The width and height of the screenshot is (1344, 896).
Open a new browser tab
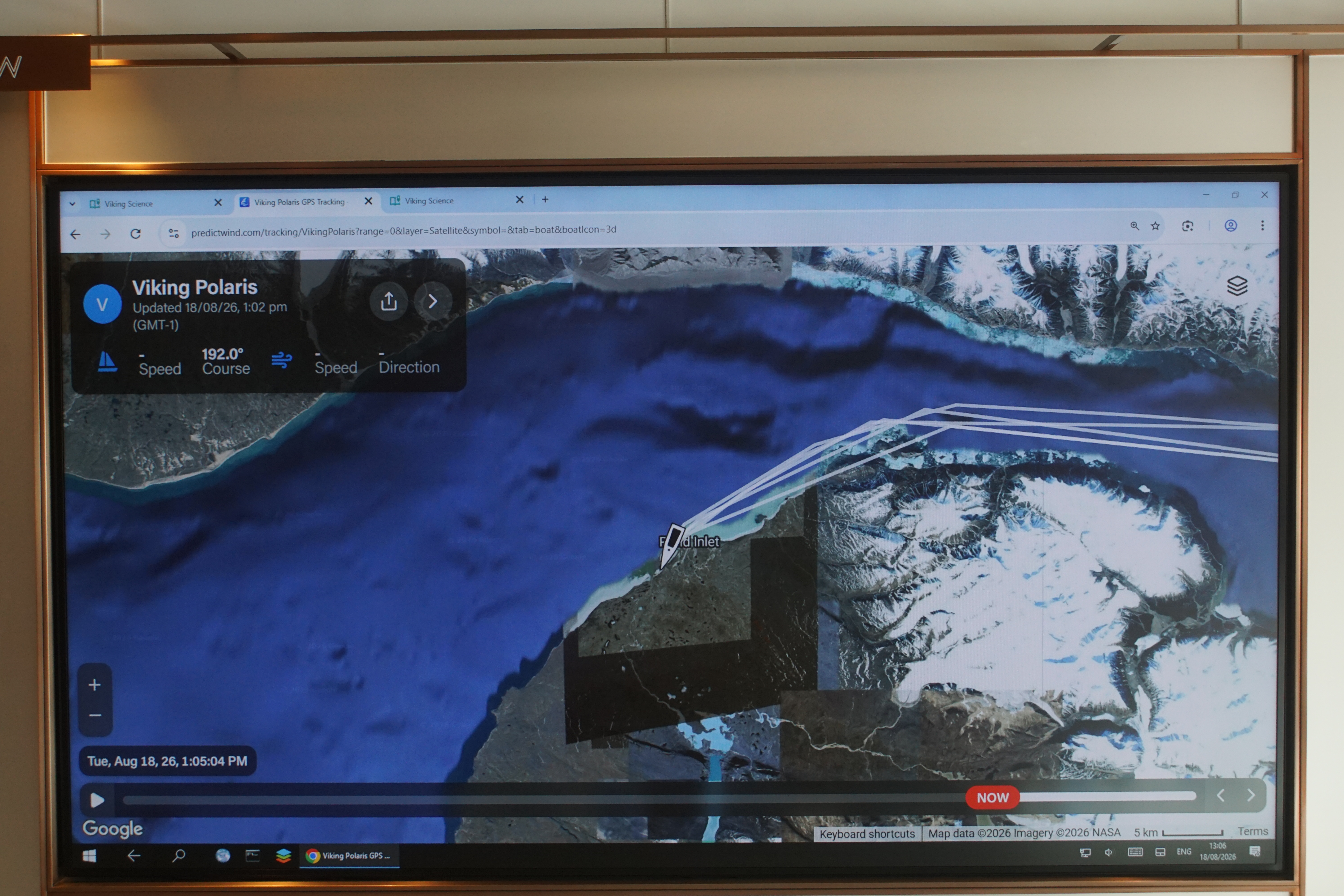[545, 199]
